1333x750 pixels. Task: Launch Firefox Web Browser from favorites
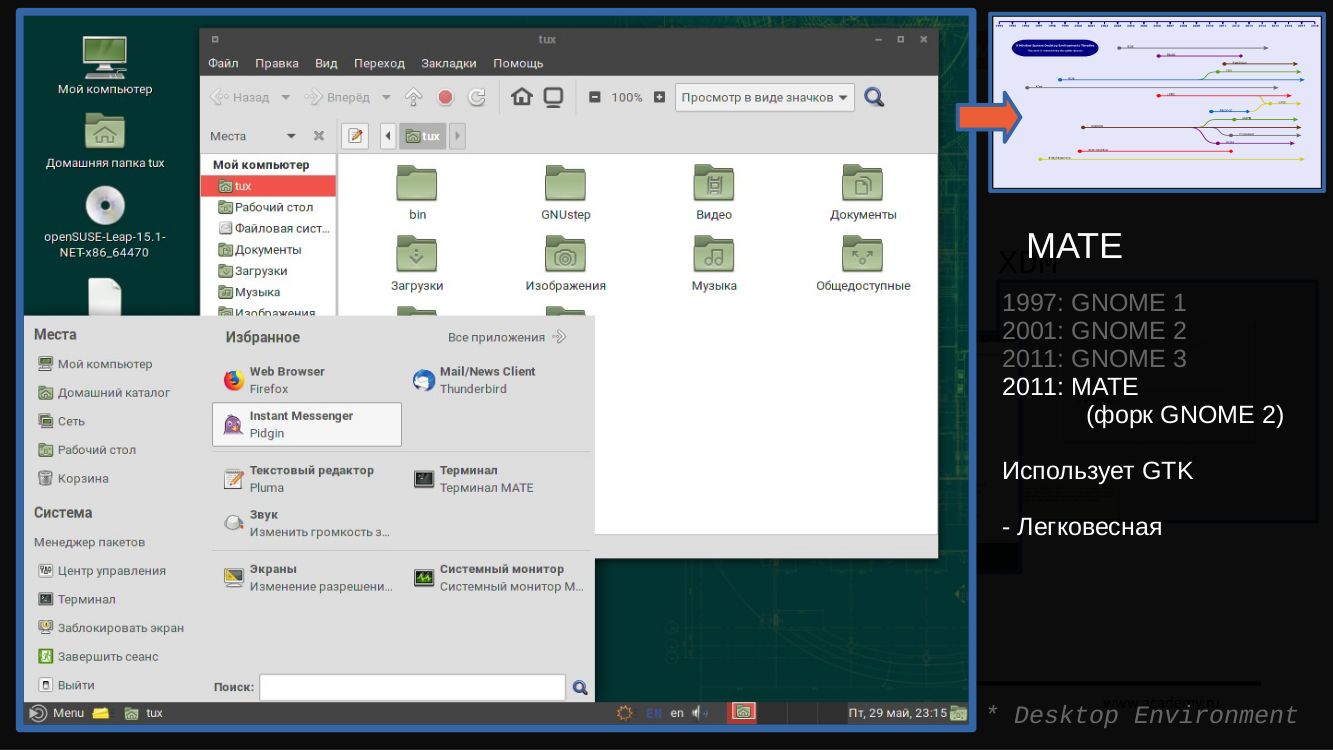click(x=306, y=380)
